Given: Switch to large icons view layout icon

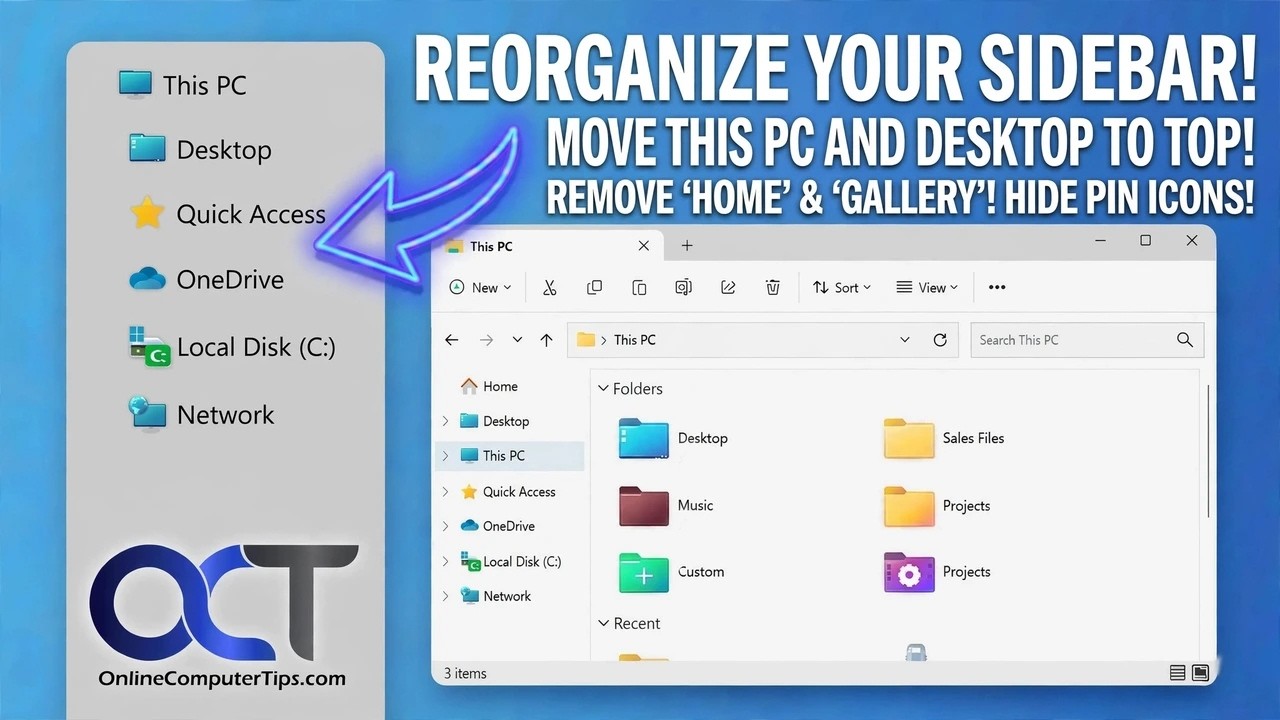Looking at the screenshot, I should coord(1200,673).
